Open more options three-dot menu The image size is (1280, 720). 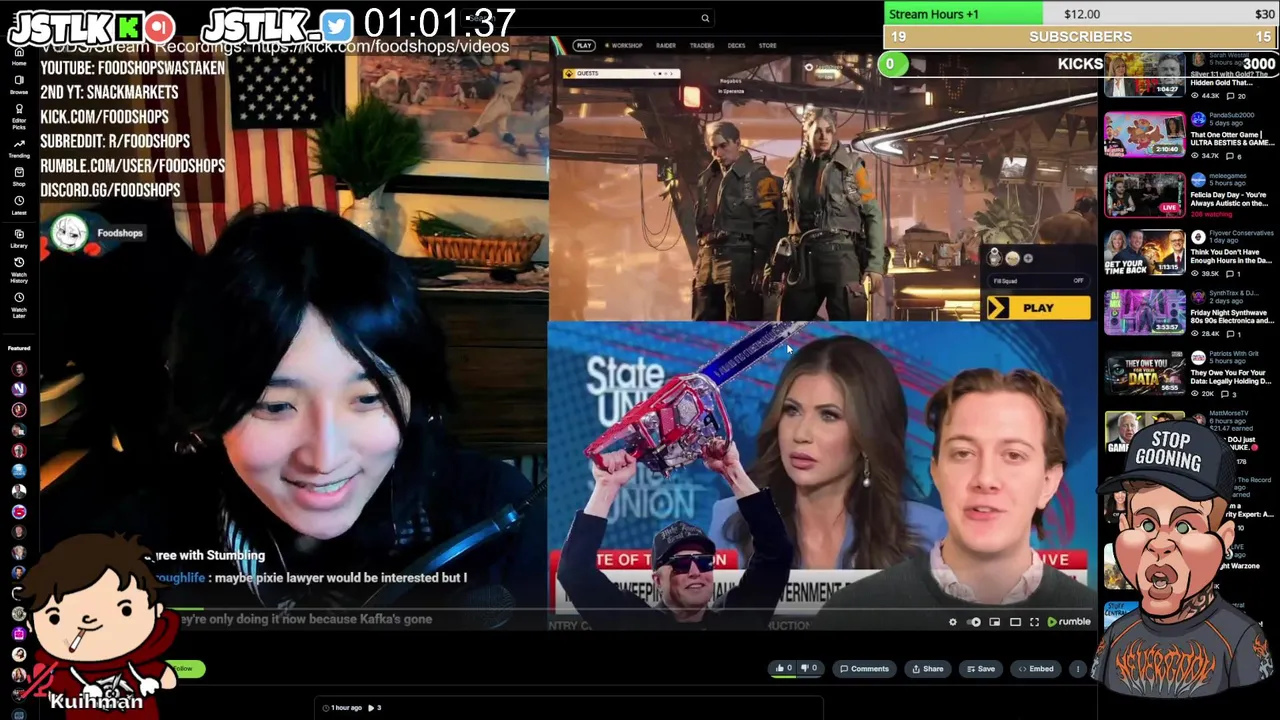pos(1078,668)
